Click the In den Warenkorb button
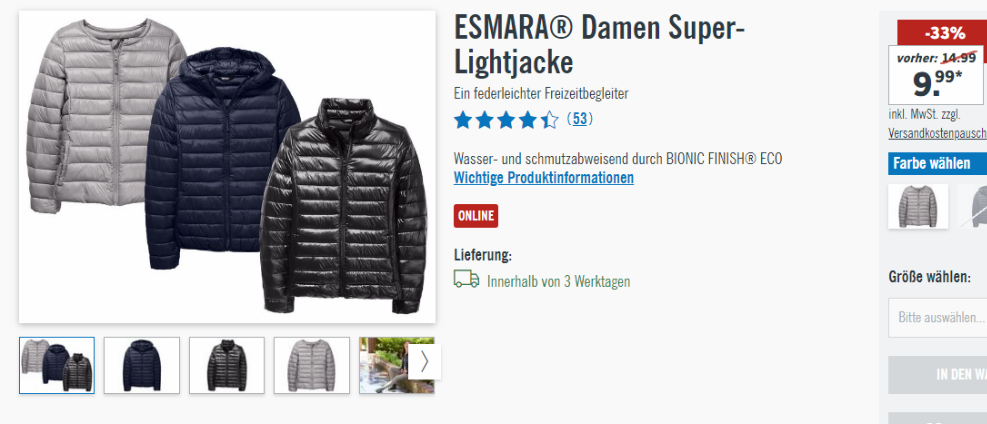This screenshot has height=424, width=987. (x=938, y=375)
